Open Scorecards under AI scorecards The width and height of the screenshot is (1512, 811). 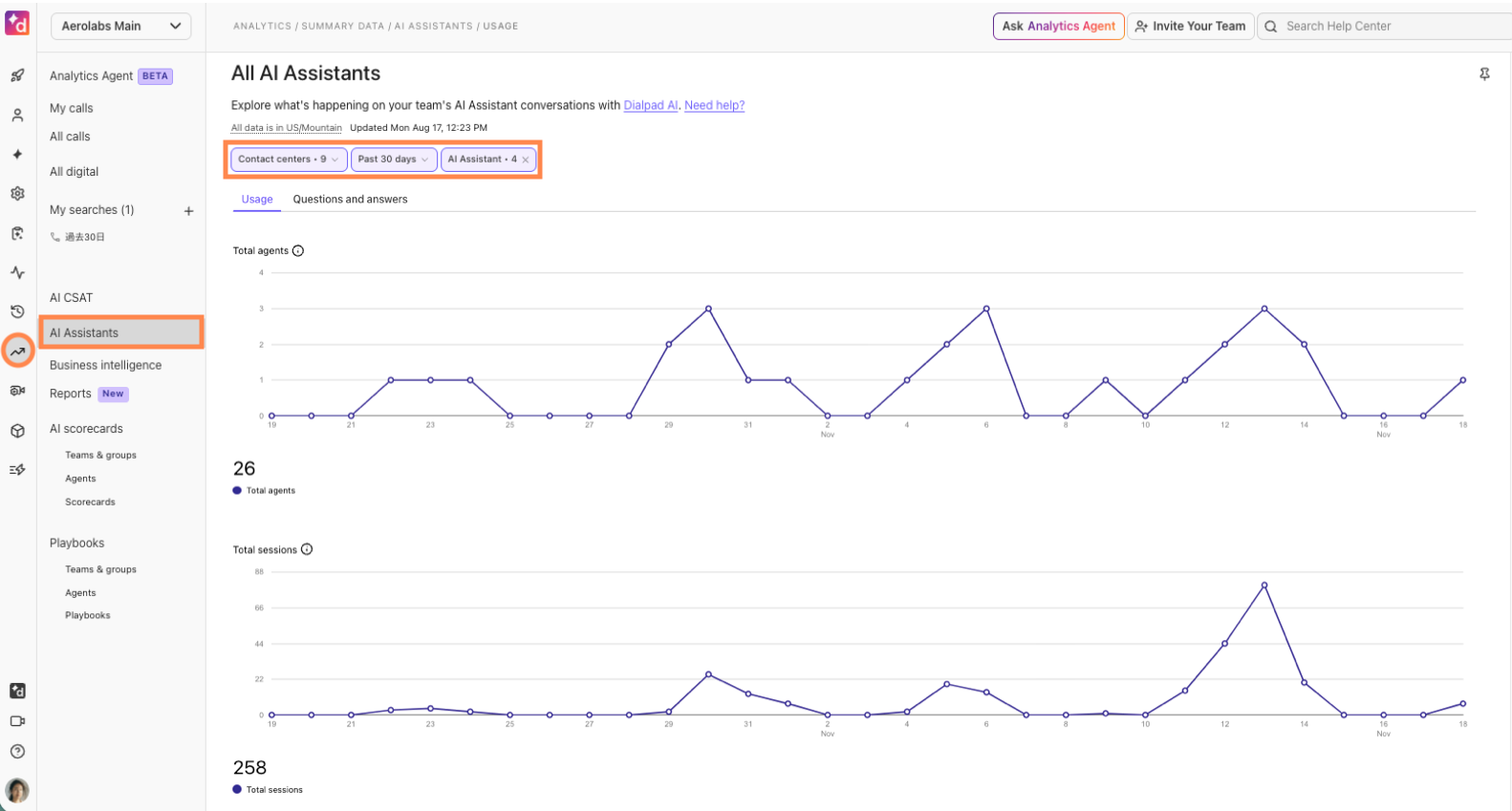tap(90, 502)
